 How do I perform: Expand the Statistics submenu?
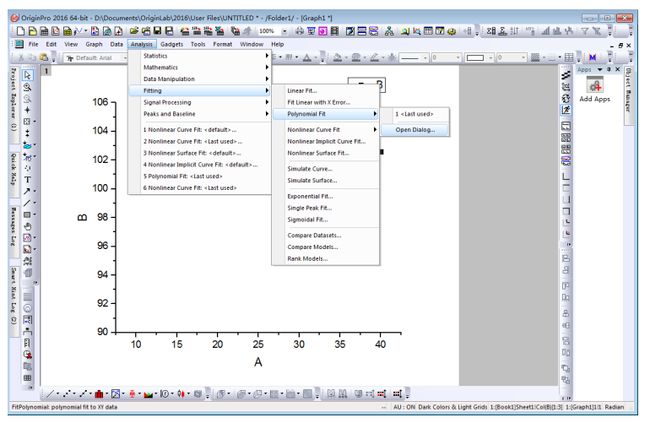pyautogui.click(x=200, y=56)
